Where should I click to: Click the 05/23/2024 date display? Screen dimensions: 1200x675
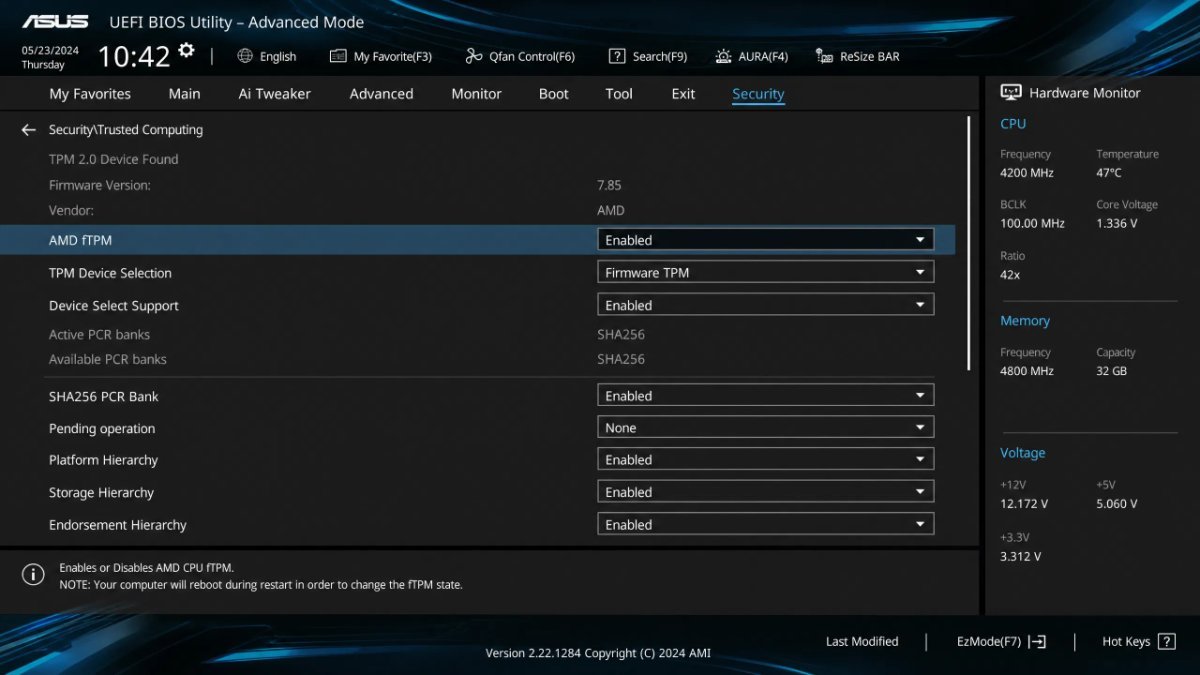point(50,49)
